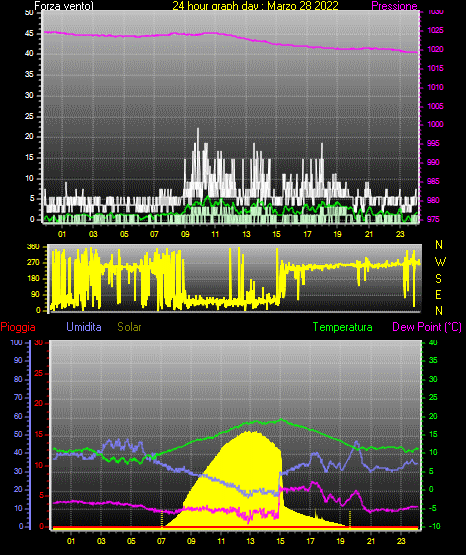466x555 pixels.
Task: Click pressure axis value 990
Action: pos(433,162)
